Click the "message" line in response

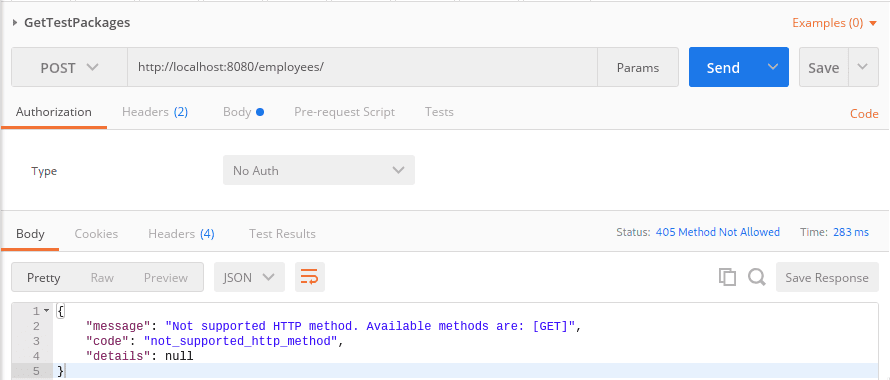point(334,326)
